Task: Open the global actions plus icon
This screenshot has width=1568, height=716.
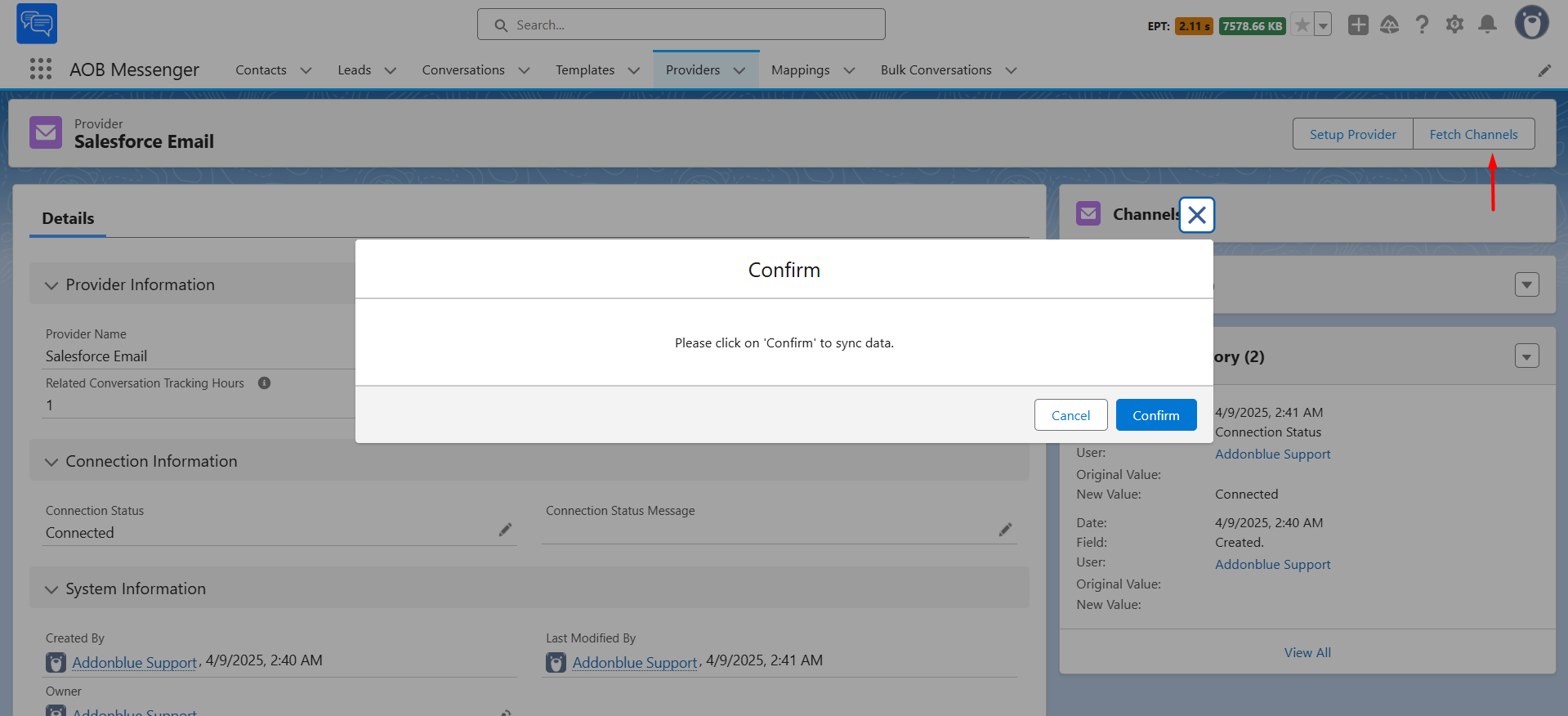Action: pyautogui.click(x=1358, y=25)
